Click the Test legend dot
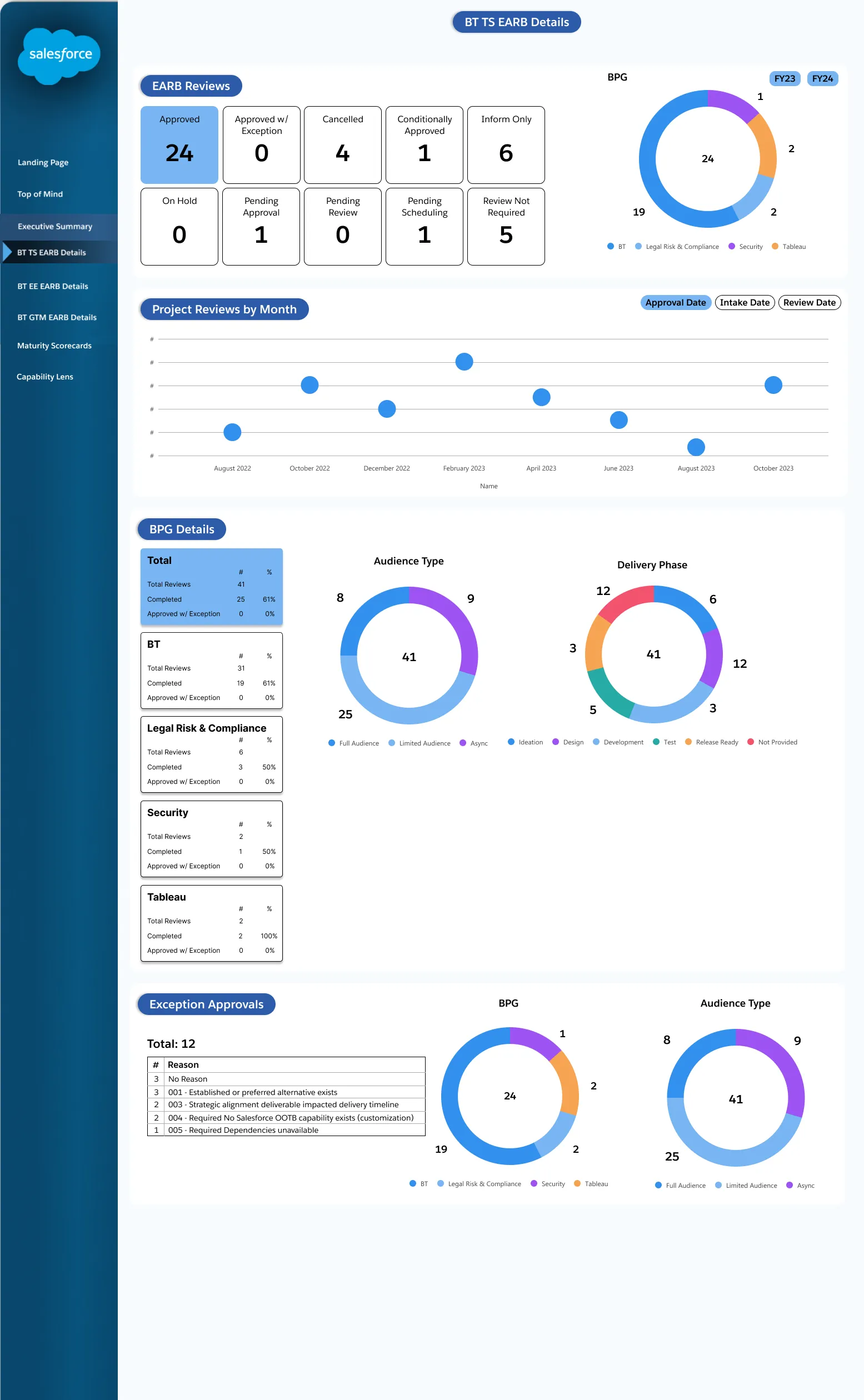864x1400 pixels. [656, 742]
